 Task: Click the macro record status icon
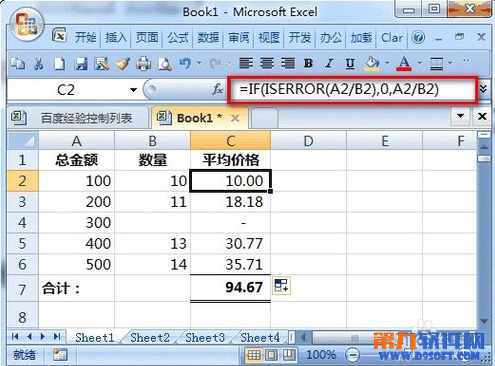60,355
